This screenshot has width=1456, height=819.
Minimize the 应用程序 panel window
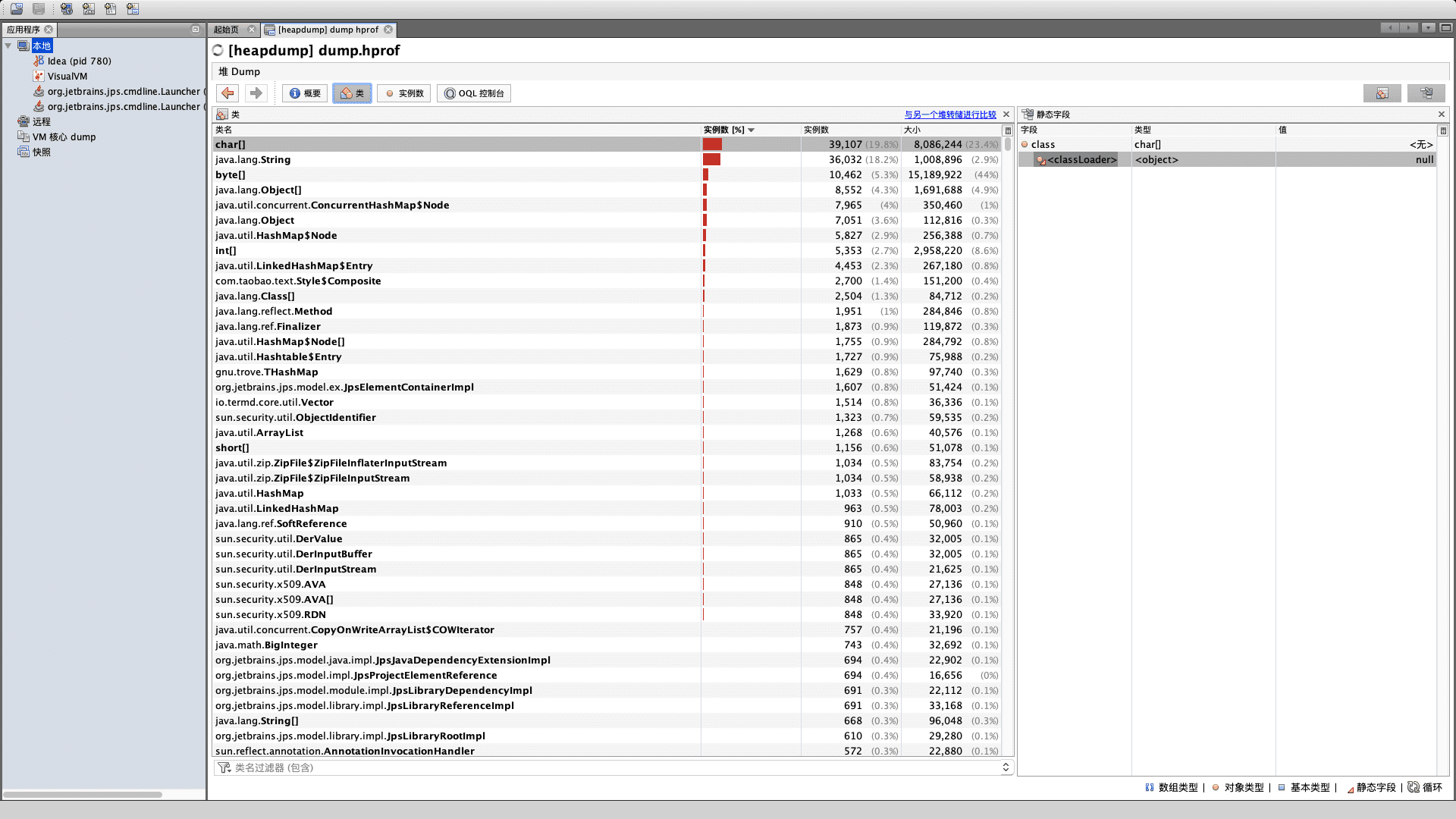coord(196,30)
